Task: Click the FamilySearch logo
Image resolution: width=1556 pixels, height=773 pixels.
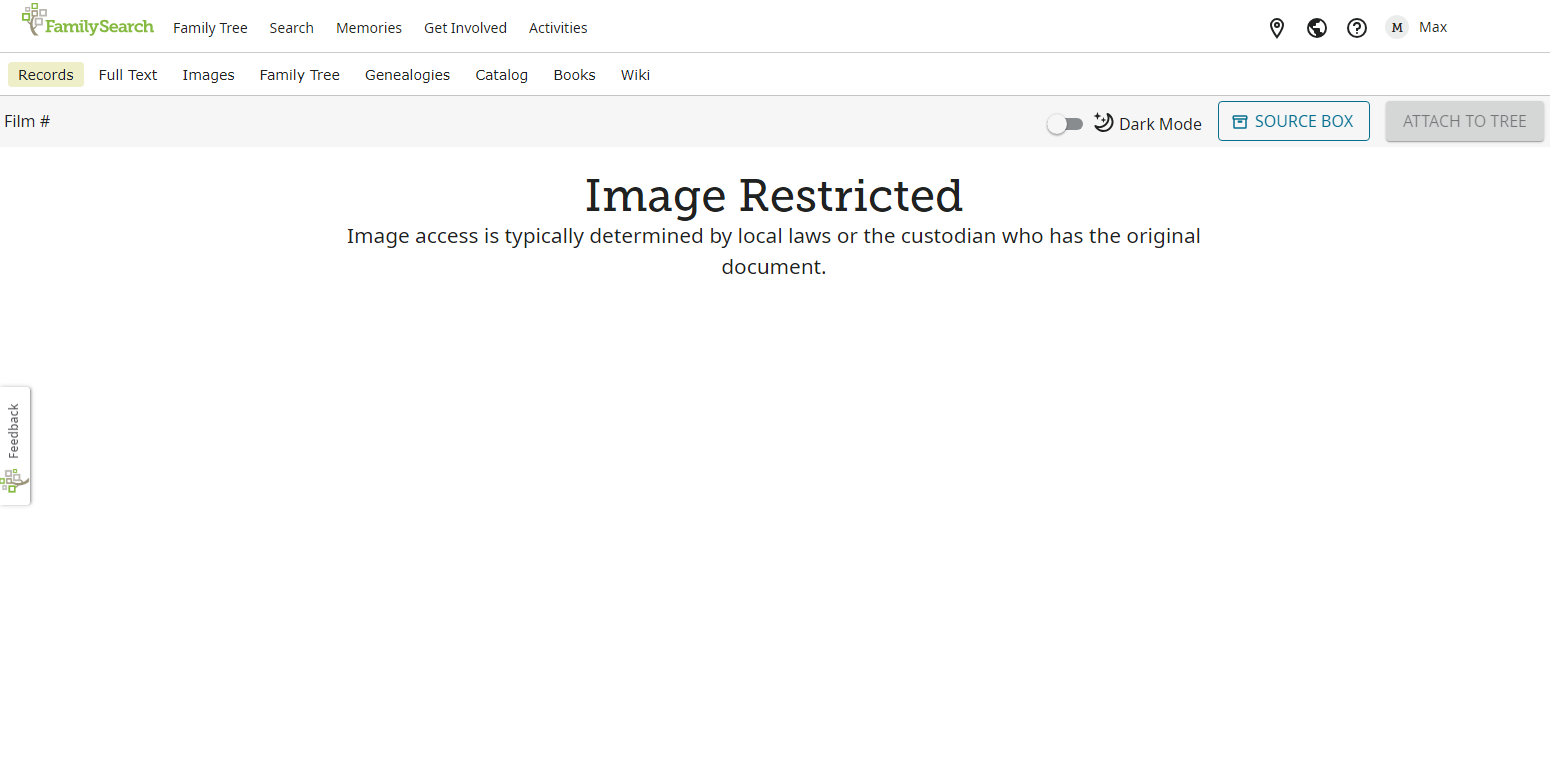Action: (x=87, y=22)
